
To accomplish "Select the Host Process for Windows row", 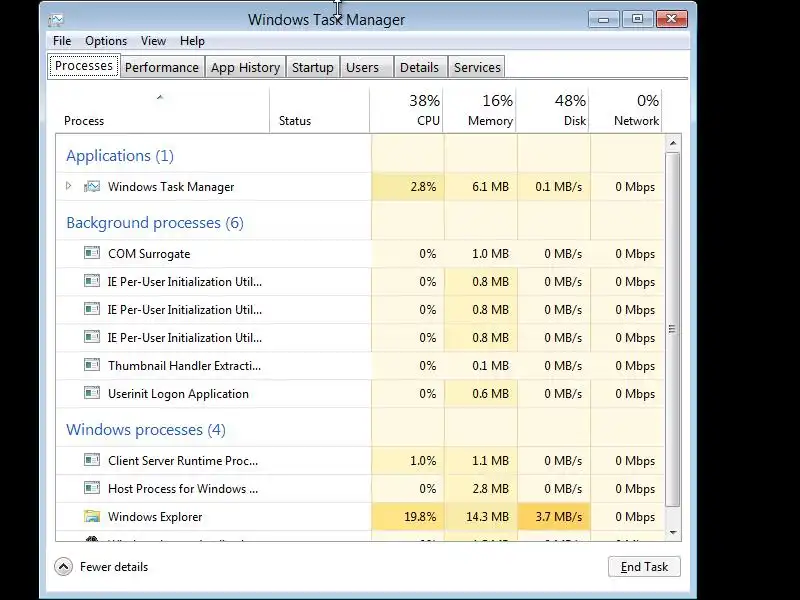I will click(x=360, y=489).
